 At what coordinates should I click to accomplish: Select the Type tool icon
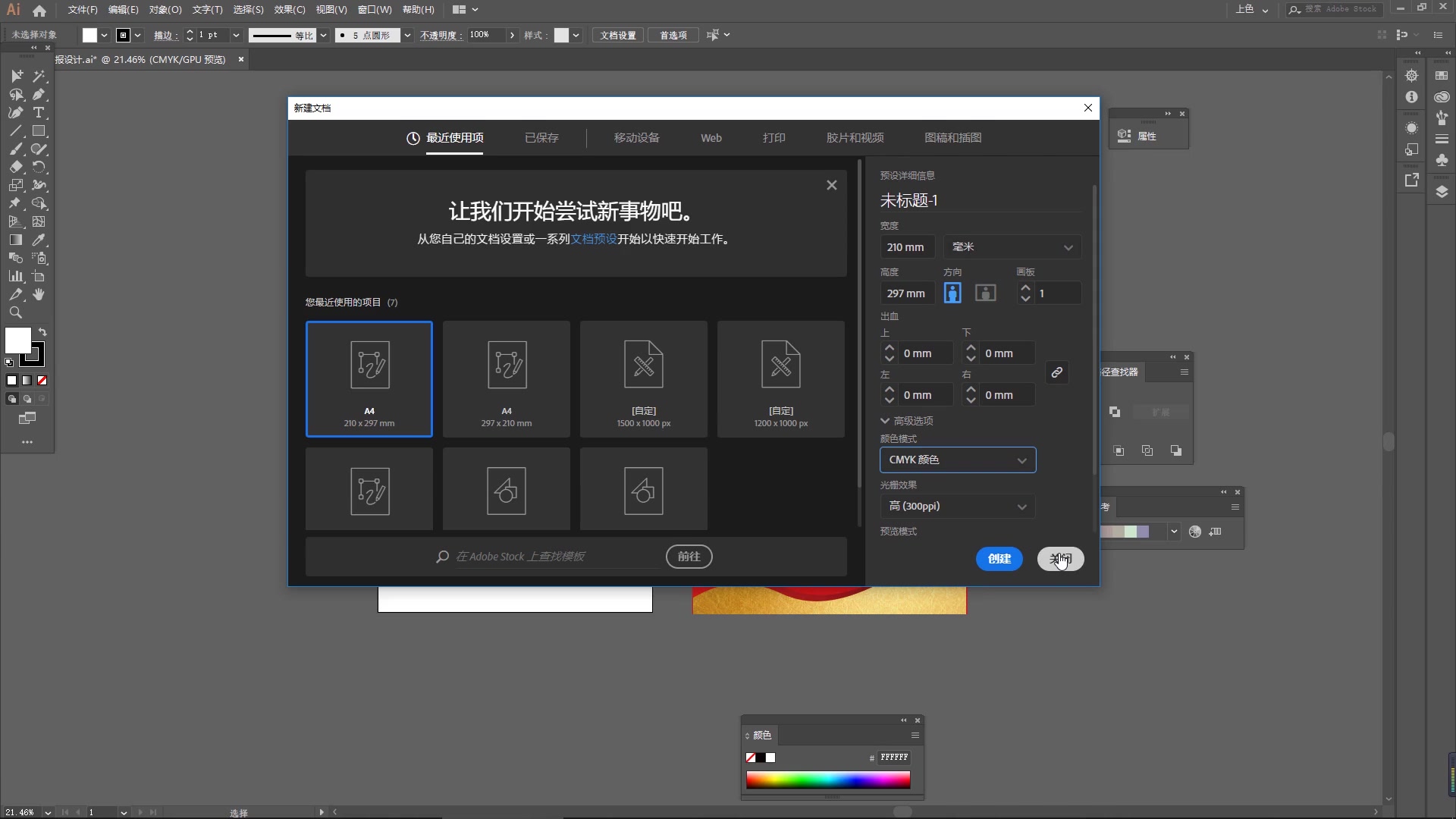point(39,112)
